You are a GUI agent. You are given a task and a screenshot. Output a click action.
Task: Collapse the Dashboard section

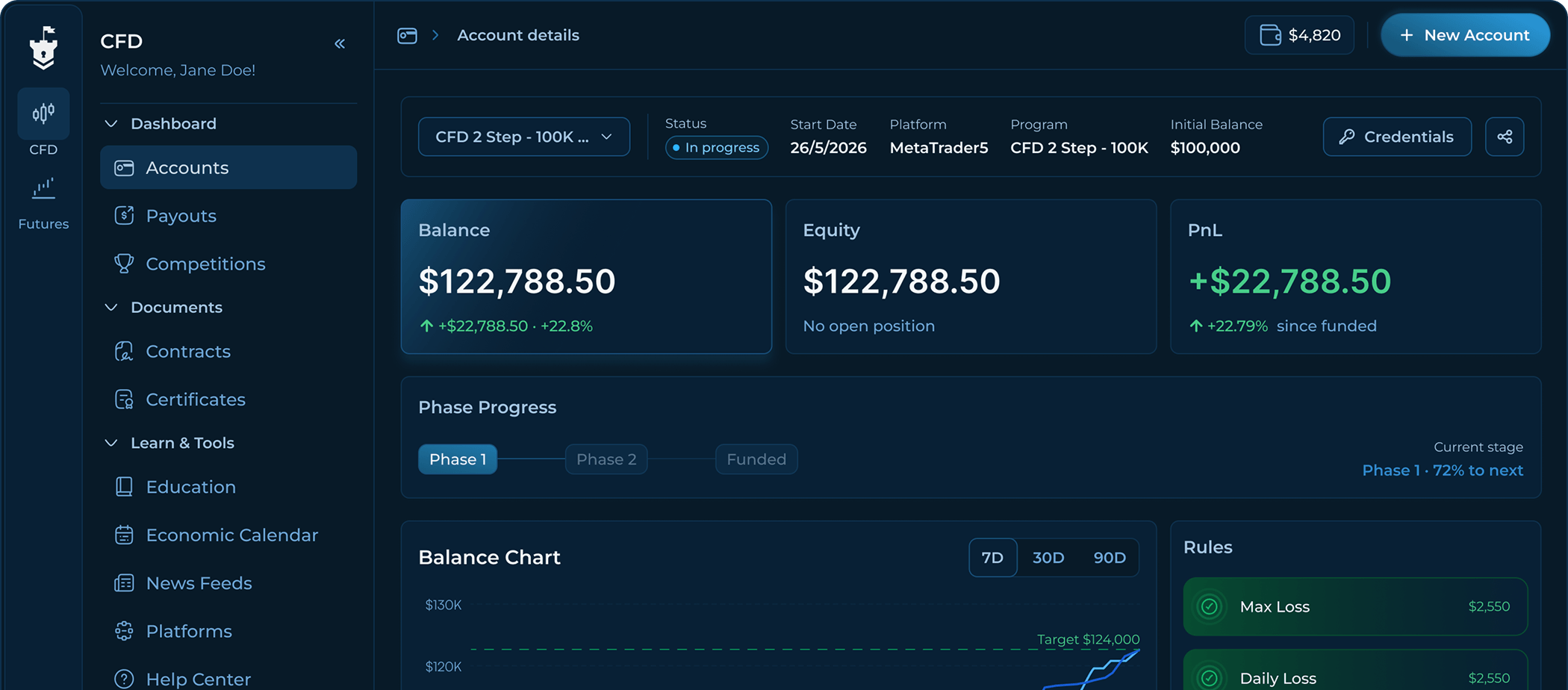click(111, 124)
